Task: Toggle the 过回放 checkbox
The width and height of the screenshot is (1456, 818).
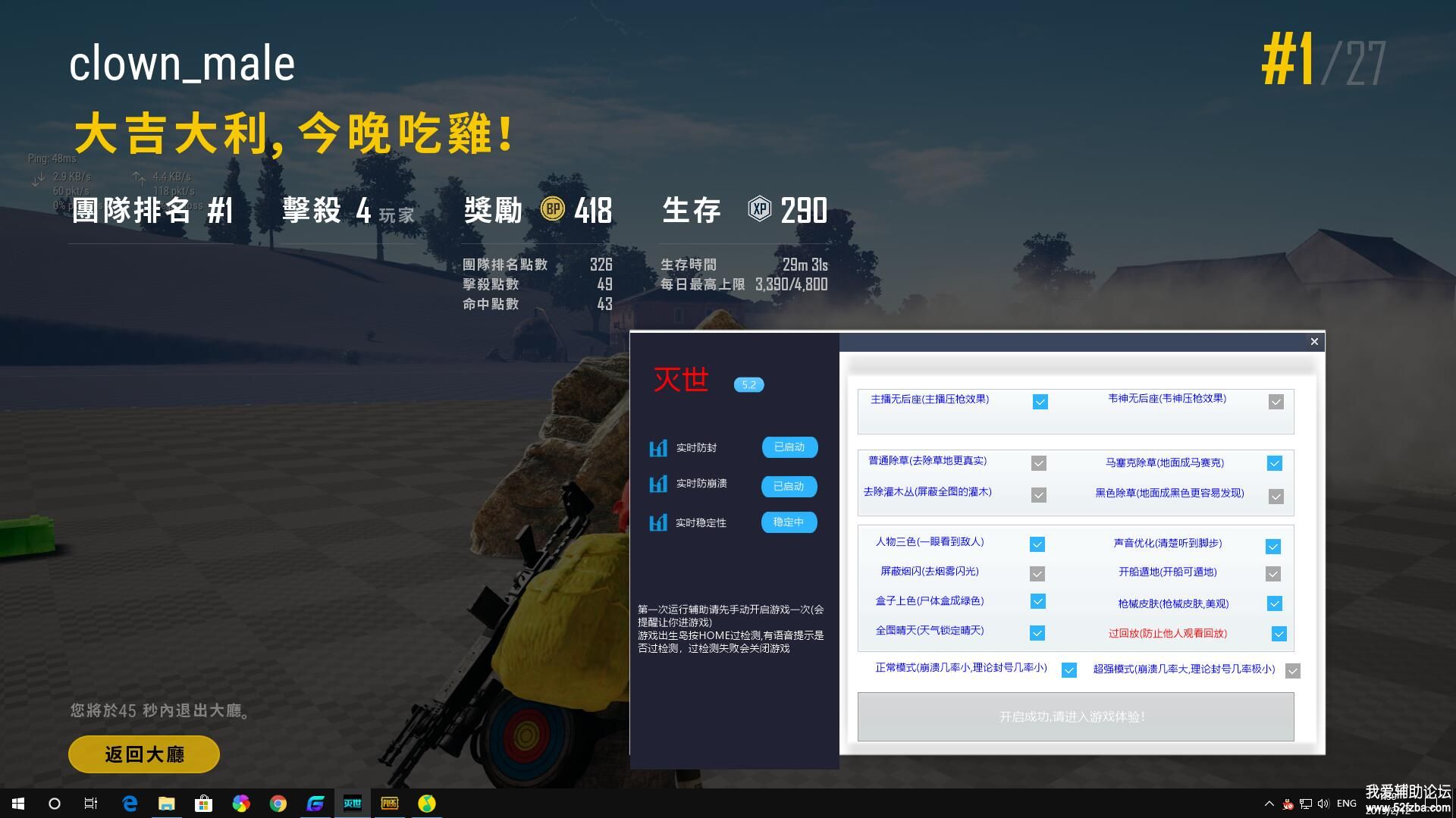Action: click(x=1279, y=634)
